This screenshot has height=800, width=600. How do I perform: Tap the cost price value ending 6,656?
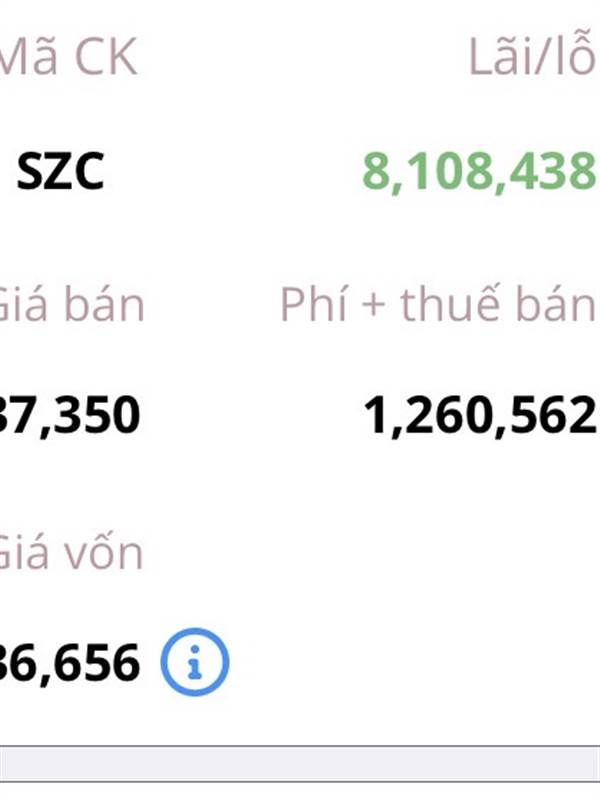(70, 662)
